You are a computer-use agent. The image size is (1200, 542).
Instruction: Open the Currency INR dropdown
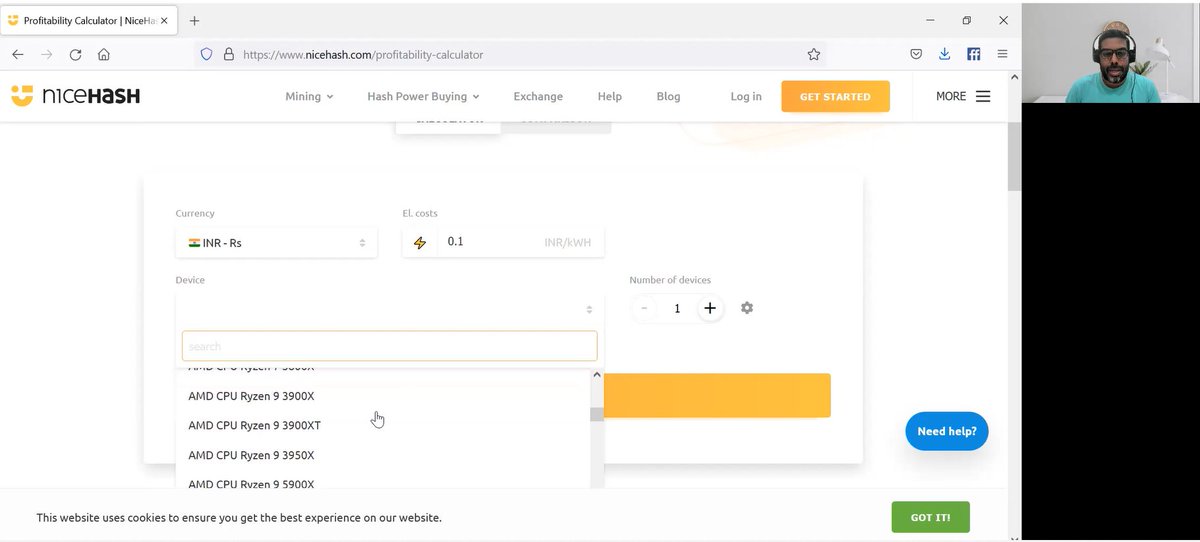276,242
